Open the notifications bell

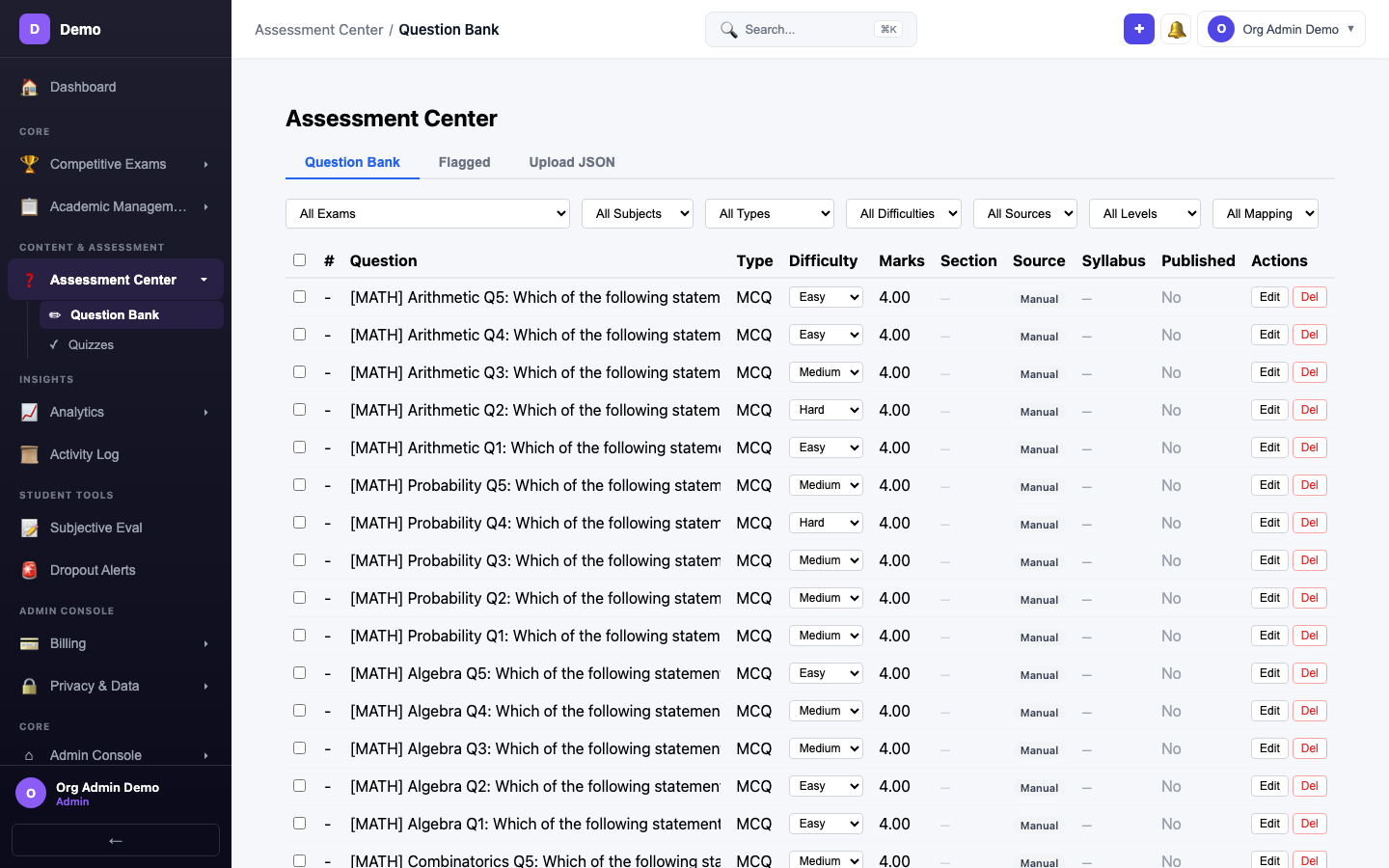click(x=1176, y=29)
